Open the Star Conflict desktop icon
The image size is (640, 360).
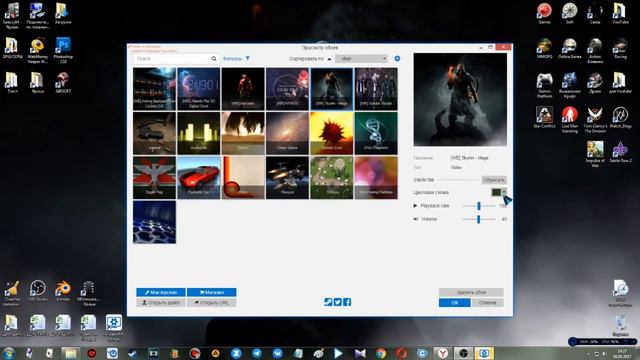coord(544,118)
